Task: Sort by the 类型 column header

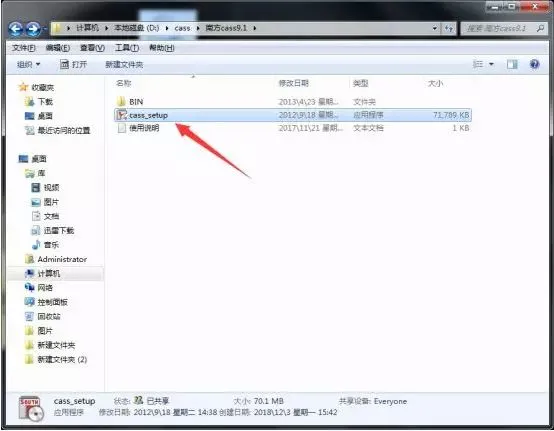Action: tap(360, 83)
